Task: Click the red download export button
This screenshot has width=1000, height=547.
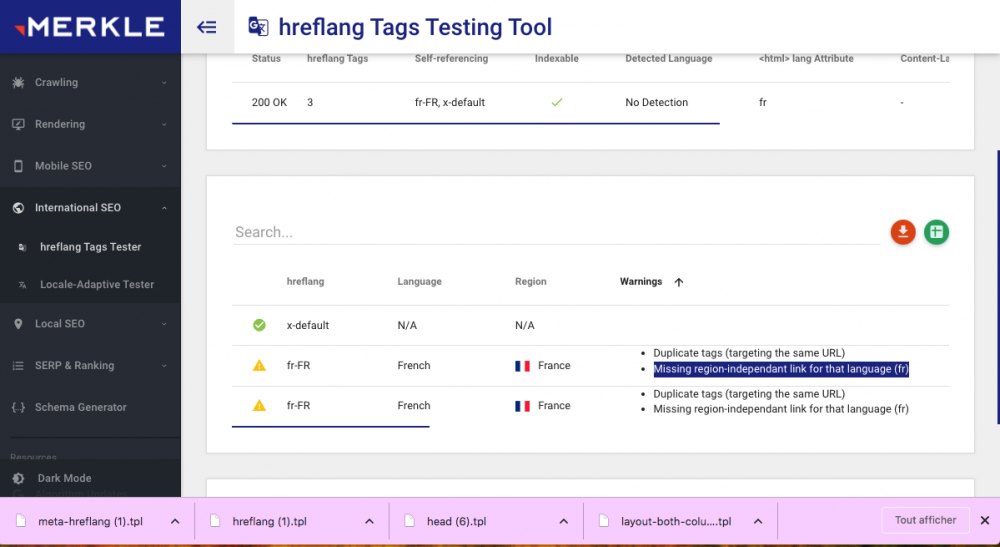Action: click(902, 232)
